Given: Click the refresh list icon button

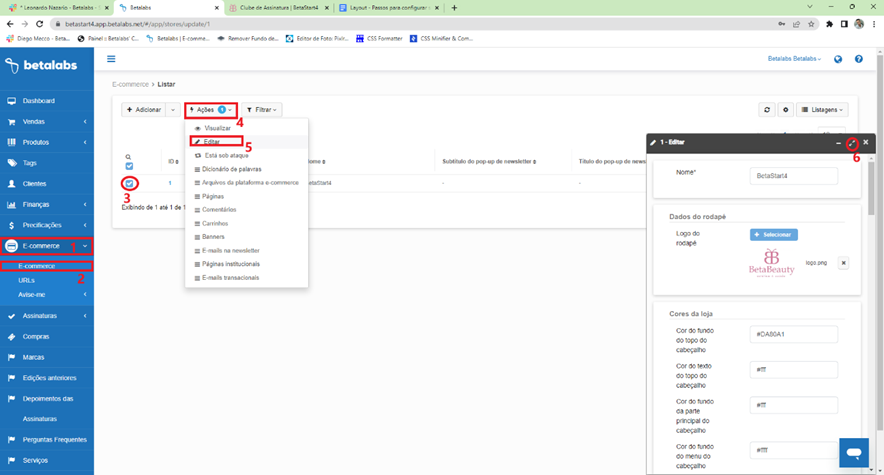Looking at the screenshot, I should click(x=767, y=110).
